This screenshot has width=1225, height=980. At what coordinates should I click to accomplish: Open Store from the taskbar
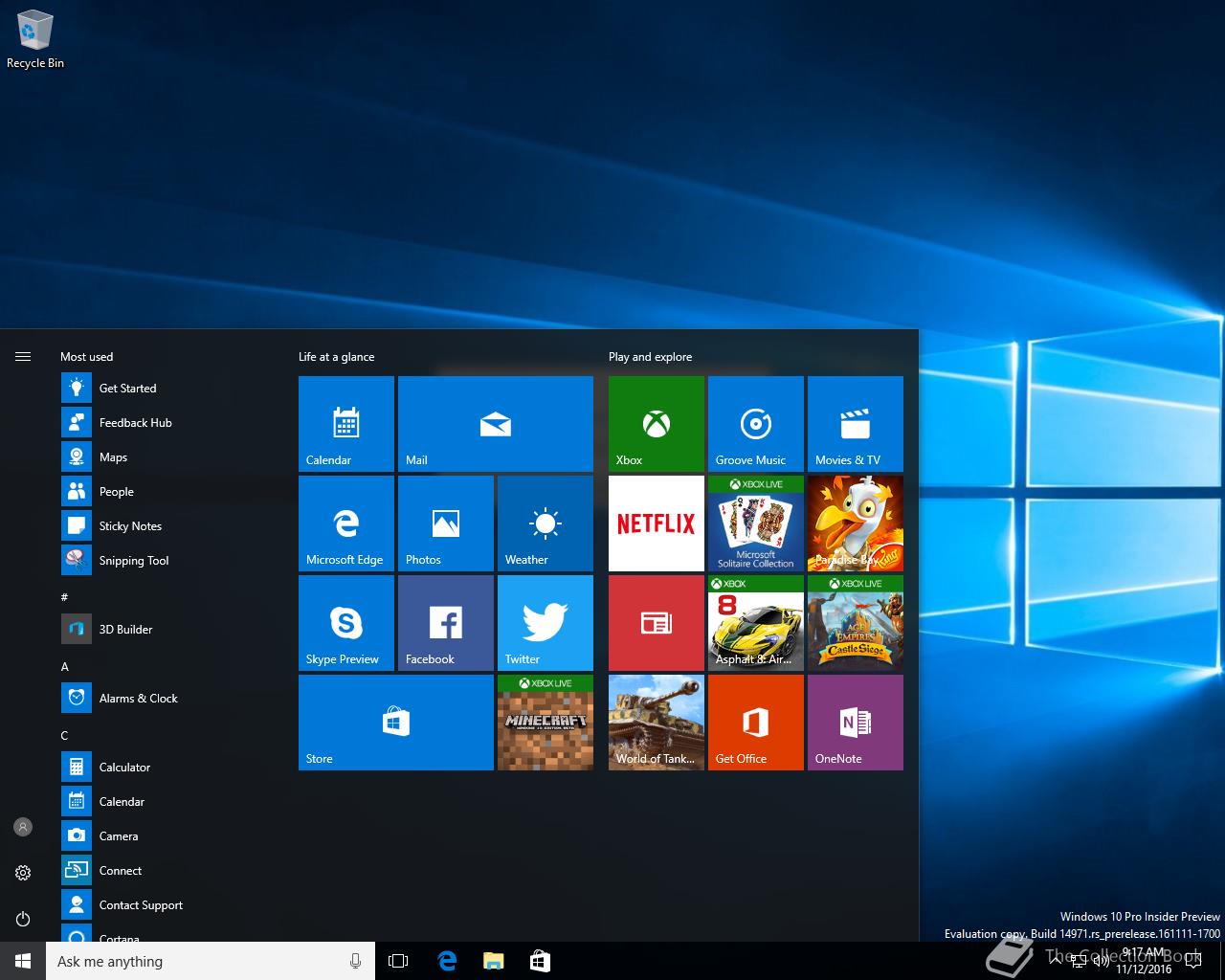click(540, 961)
